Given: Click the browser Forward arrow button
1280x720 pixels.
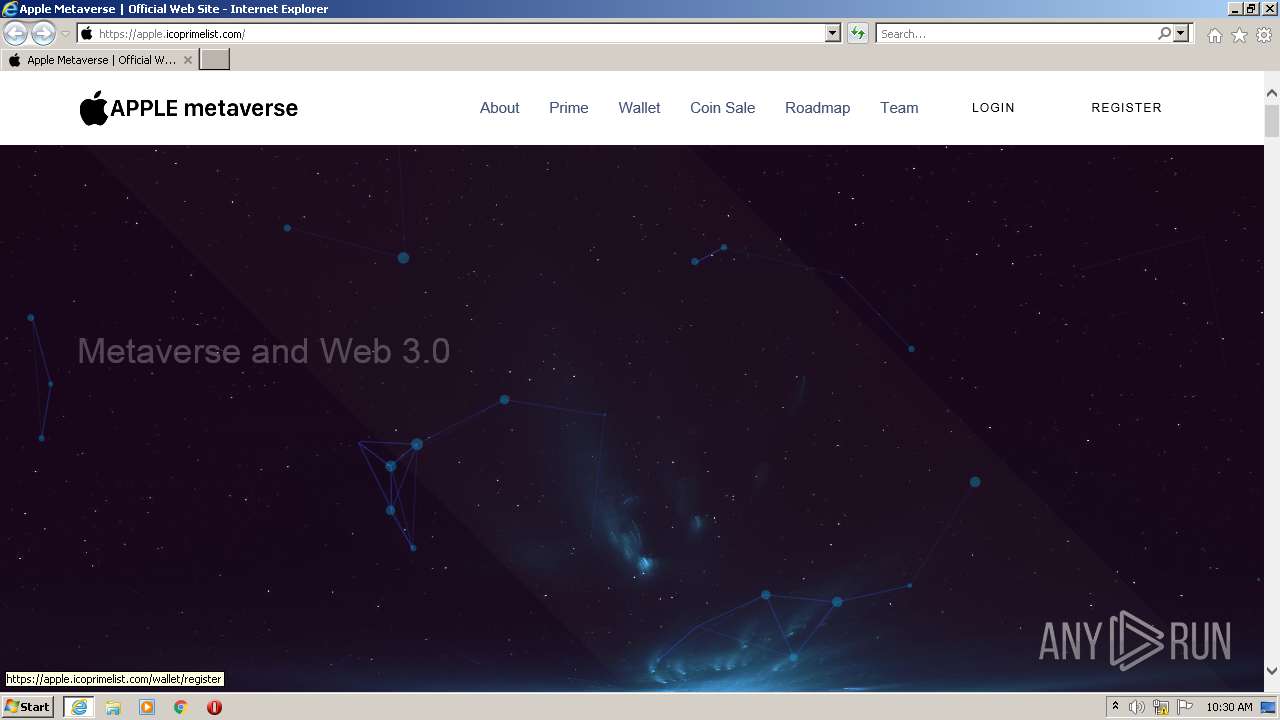Looking at the screenshot, I should click(43, 34).
